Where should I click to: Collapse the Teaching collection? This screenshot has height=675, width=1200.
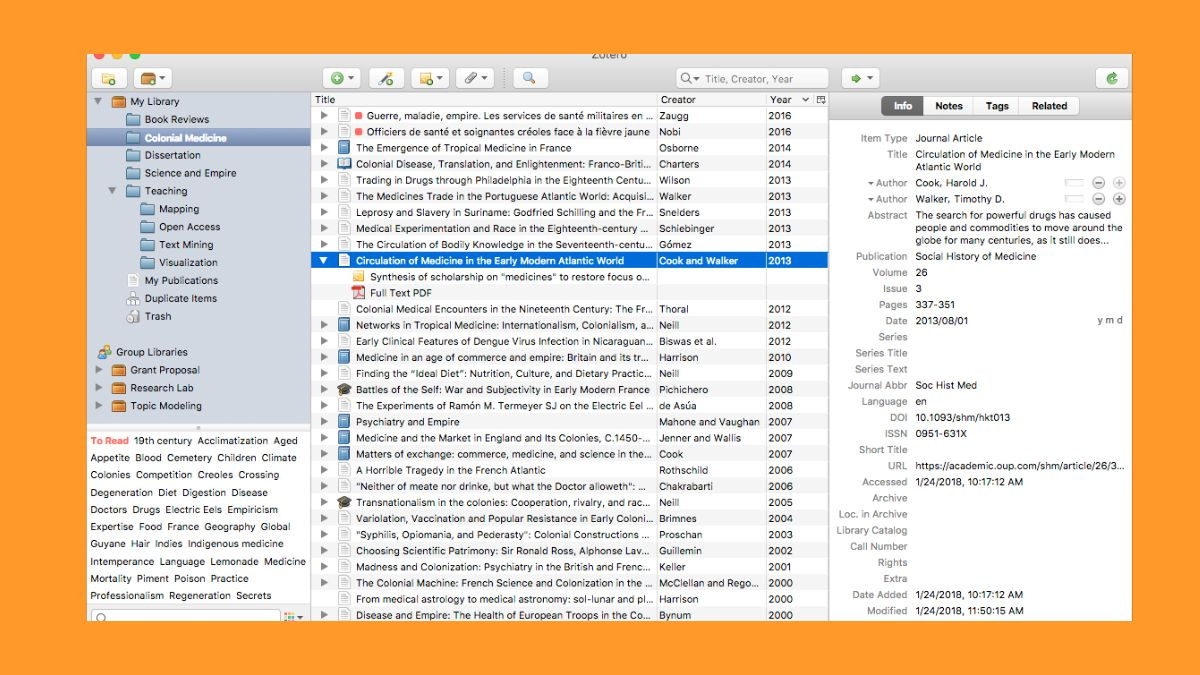pos(113,190)
